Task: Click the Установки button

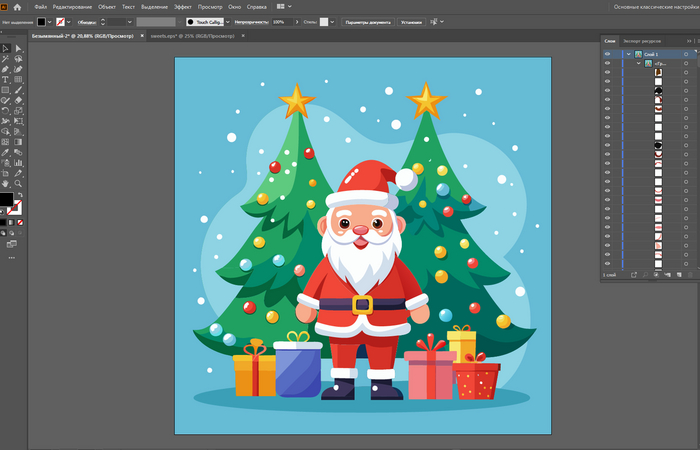Action: point(411,22)
